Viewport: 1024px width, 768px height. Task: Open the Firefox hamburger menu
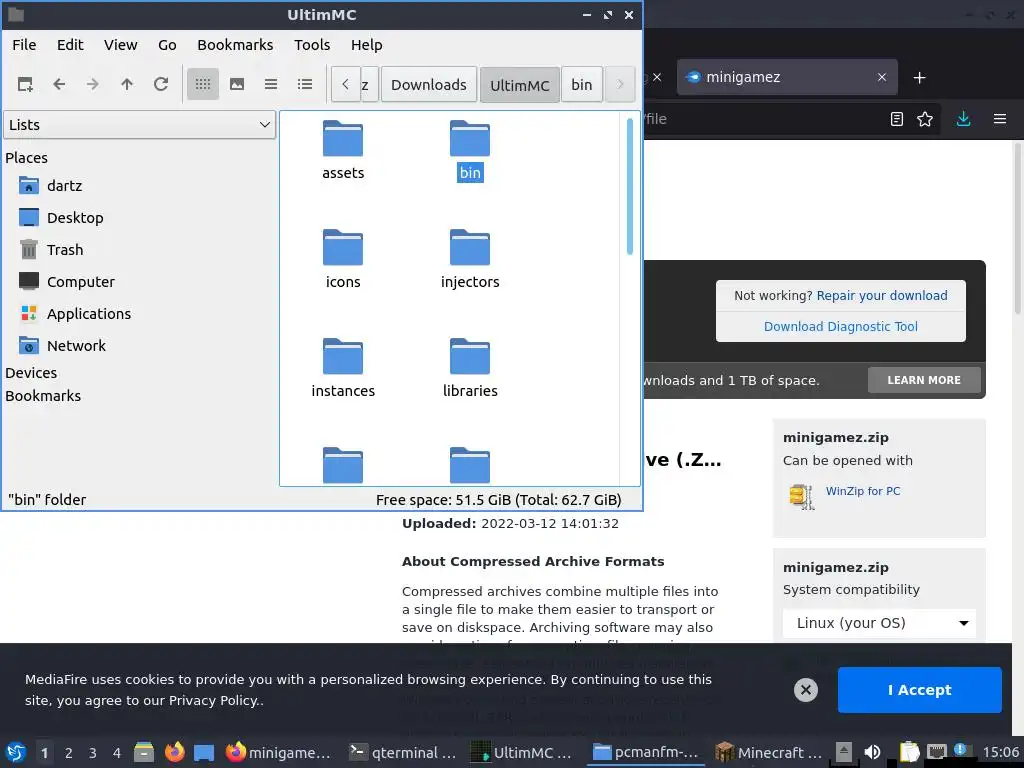click(x=1000, y=119)
